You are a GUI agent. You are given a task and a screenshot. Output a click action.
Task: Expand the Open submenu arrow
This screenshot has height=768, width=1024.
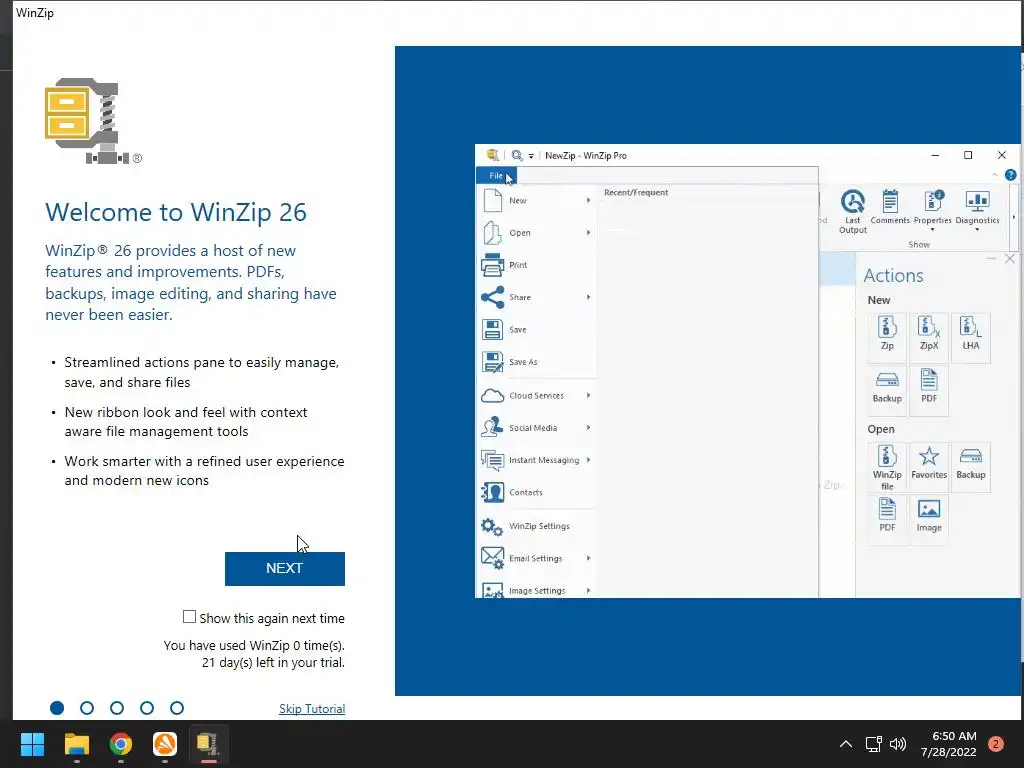(x=588, y=232)
